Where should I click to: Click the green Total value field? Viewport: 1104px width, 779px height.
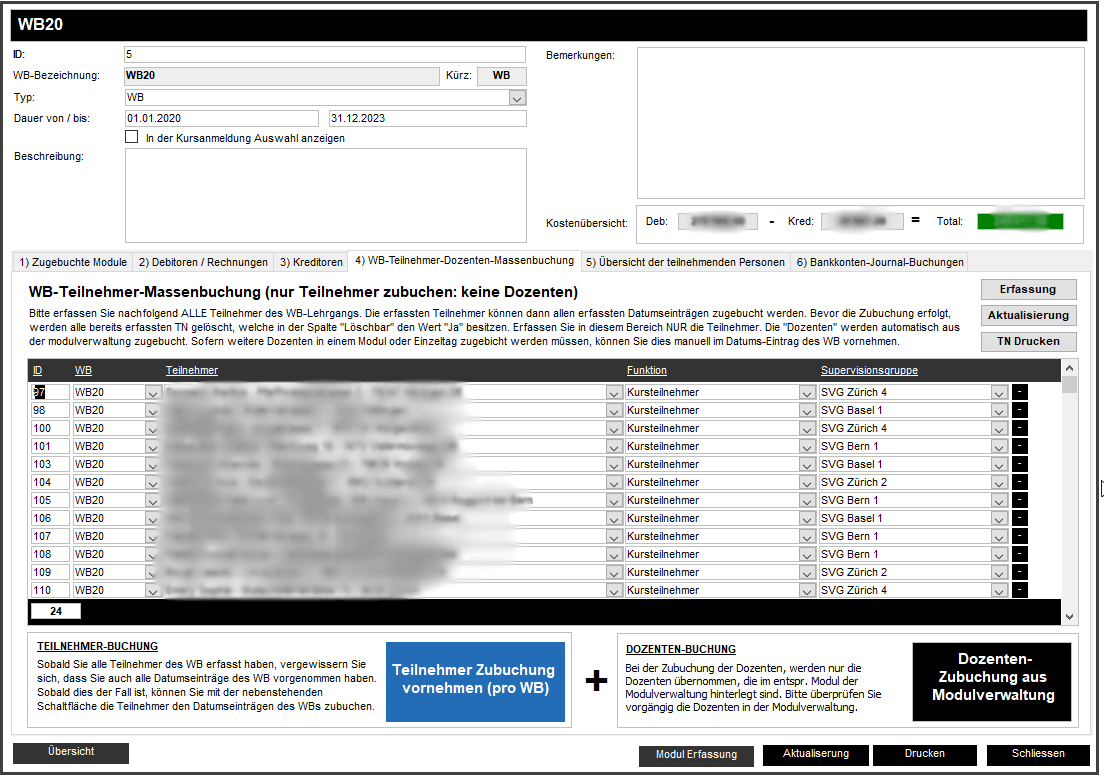pyautogui.click(x=1019, y=221)
